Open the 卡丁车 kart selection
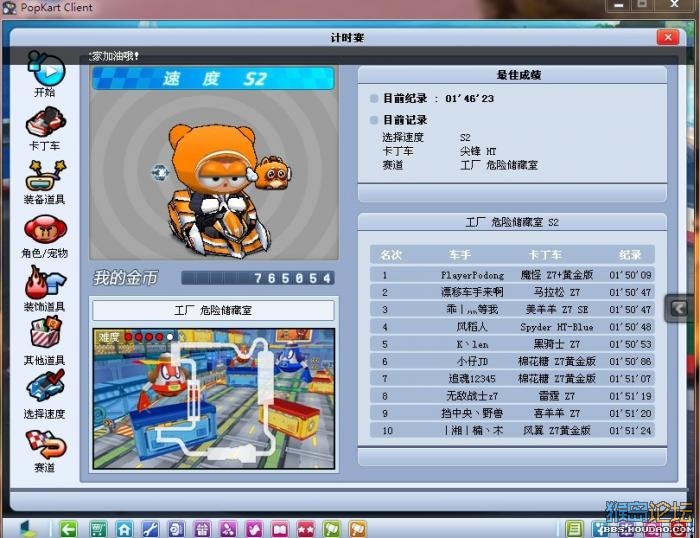Viewport: 700px width, 538px height. click(45, 128)
